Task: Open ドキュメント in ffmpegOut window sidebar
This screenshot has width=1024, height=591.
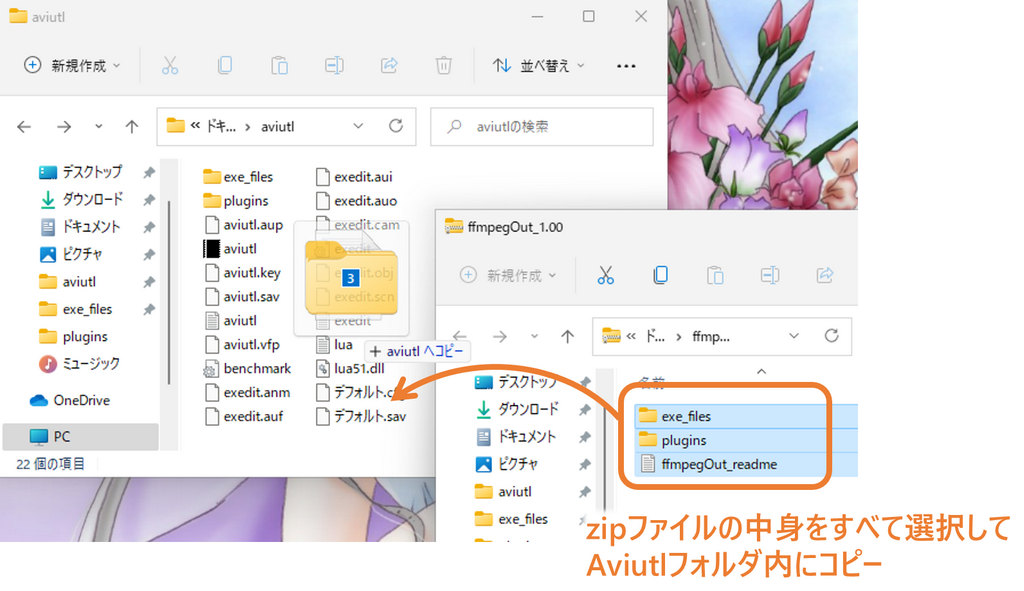Action: tap(516, 437)
